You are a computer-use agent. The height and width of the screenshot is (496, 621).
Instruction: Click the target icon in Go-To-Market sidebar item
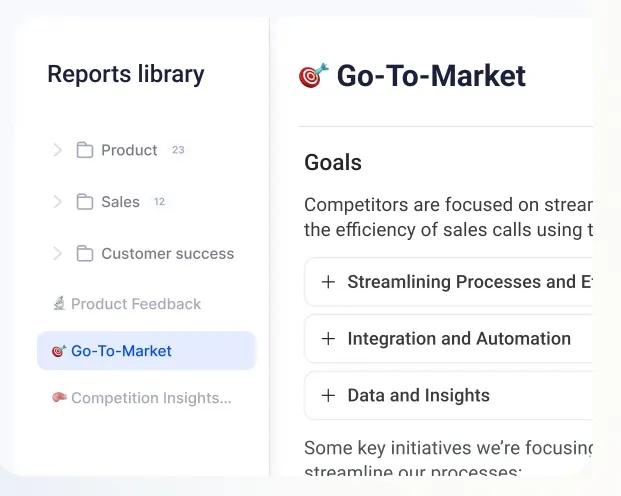59,351
